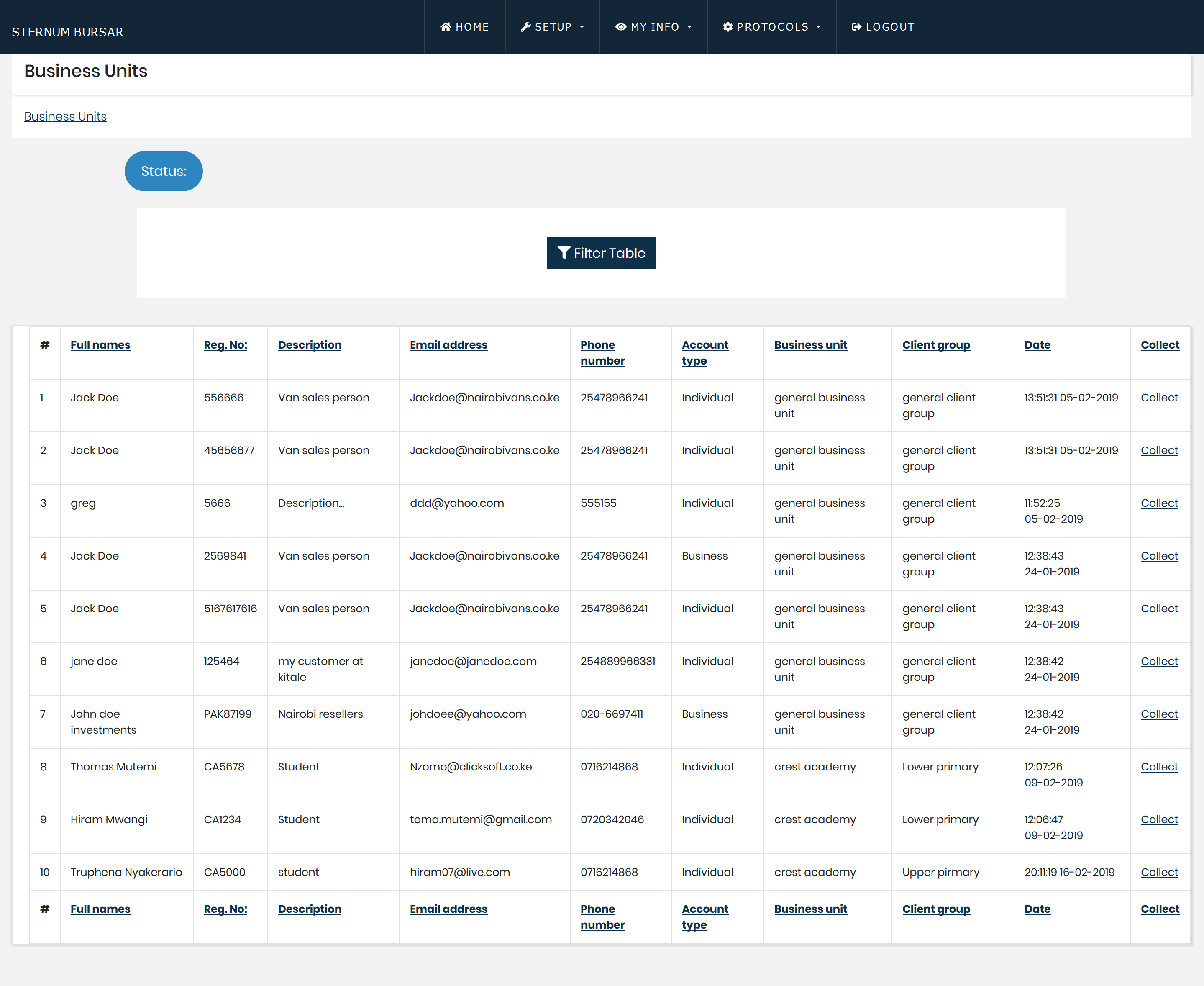Click the funnel icon on Filter Table
This screenshot has width=1204, height=986.
pos(564,253)
